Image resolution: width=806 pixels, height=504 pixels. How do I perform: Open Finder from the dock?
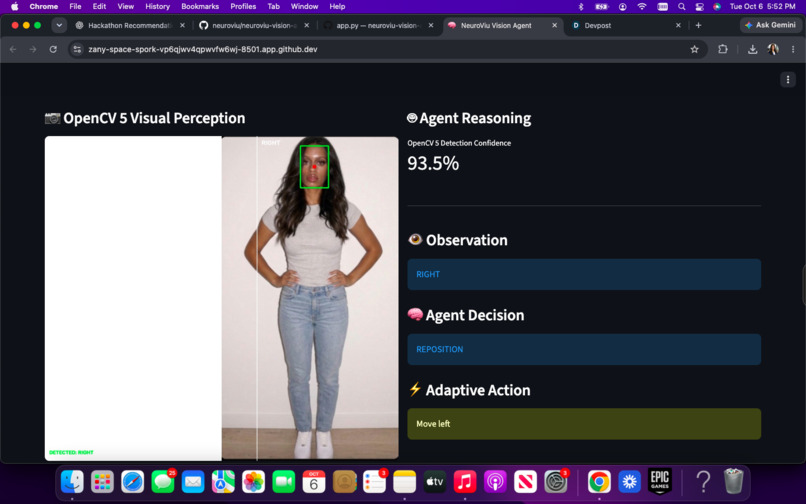coord(72,482)
